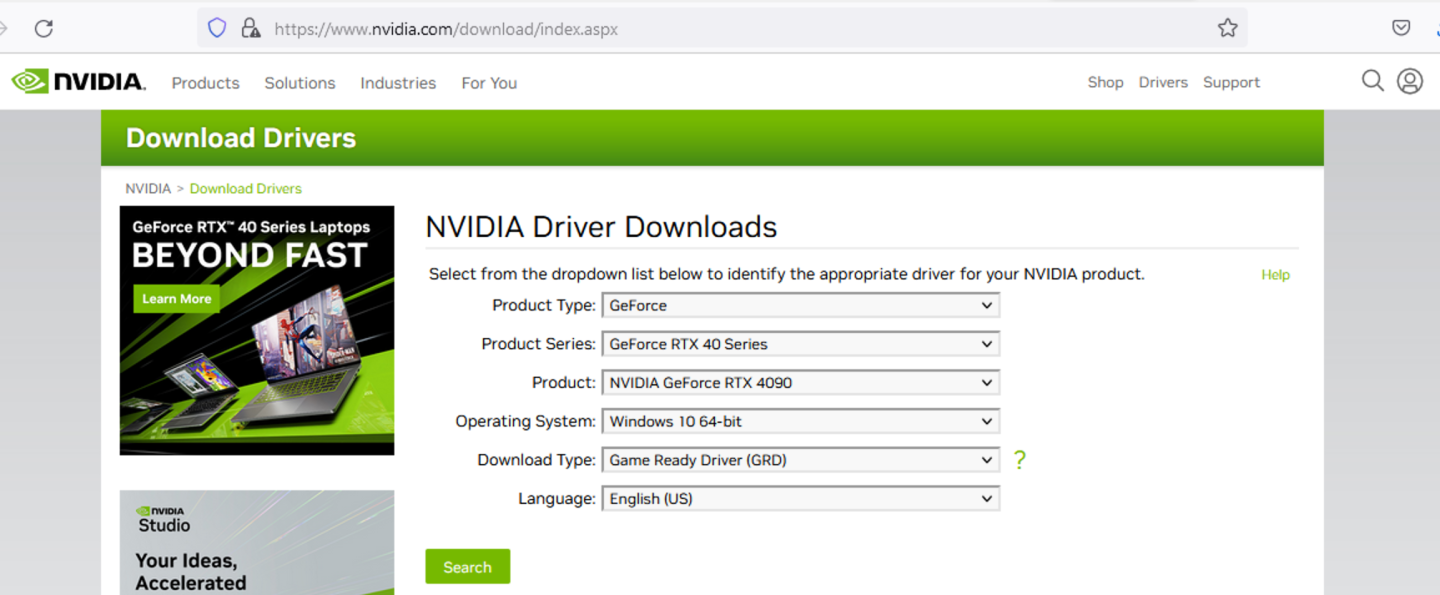Go to the Drivers link in header
The image size is (1440, 595).
pyautogui.click(x=1163, y=82)
